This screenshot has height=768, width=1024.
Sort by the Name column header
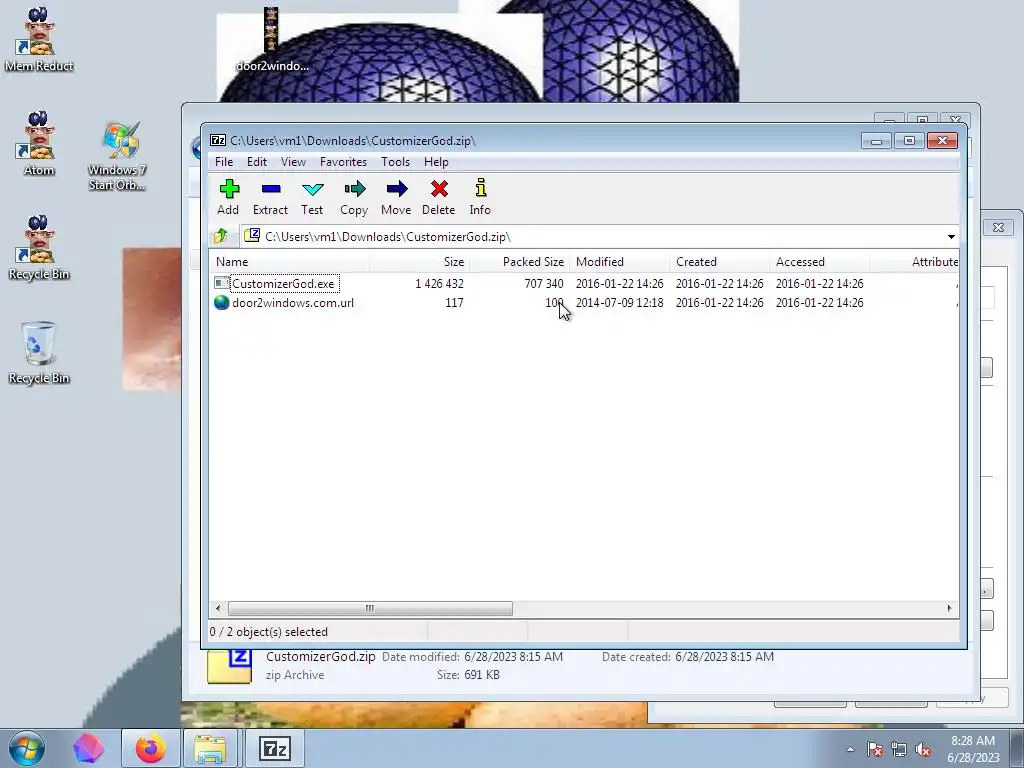[x=289, y=262]
